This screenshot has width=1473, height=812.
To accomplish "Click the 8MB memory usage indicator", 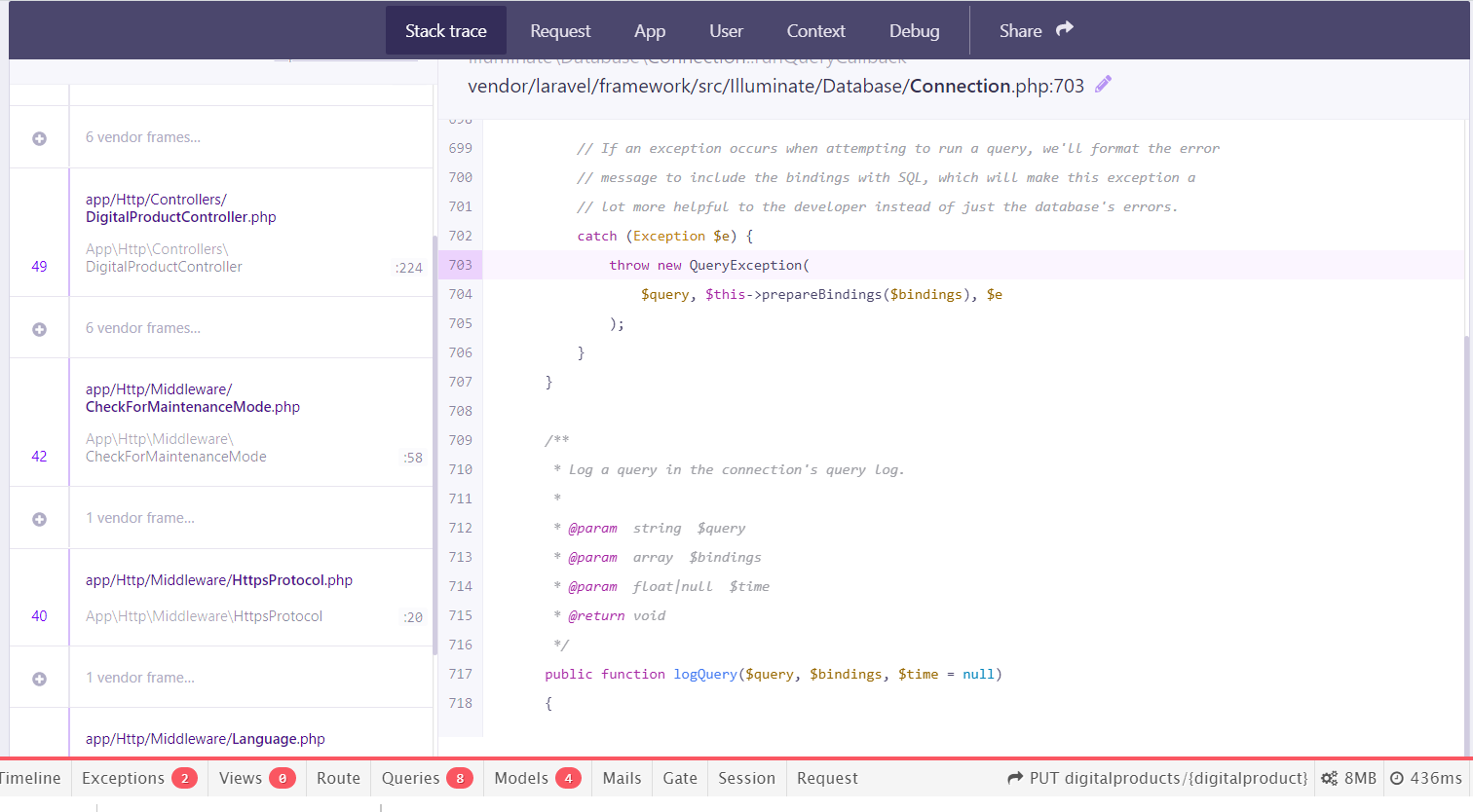I will click(x=1348, y=778).
